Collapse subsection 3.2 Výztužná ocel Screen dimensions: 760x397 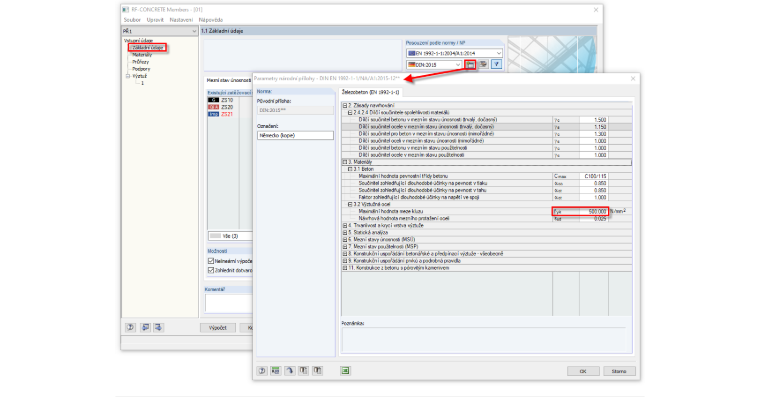pyautogui.click(x=350, y=205)
